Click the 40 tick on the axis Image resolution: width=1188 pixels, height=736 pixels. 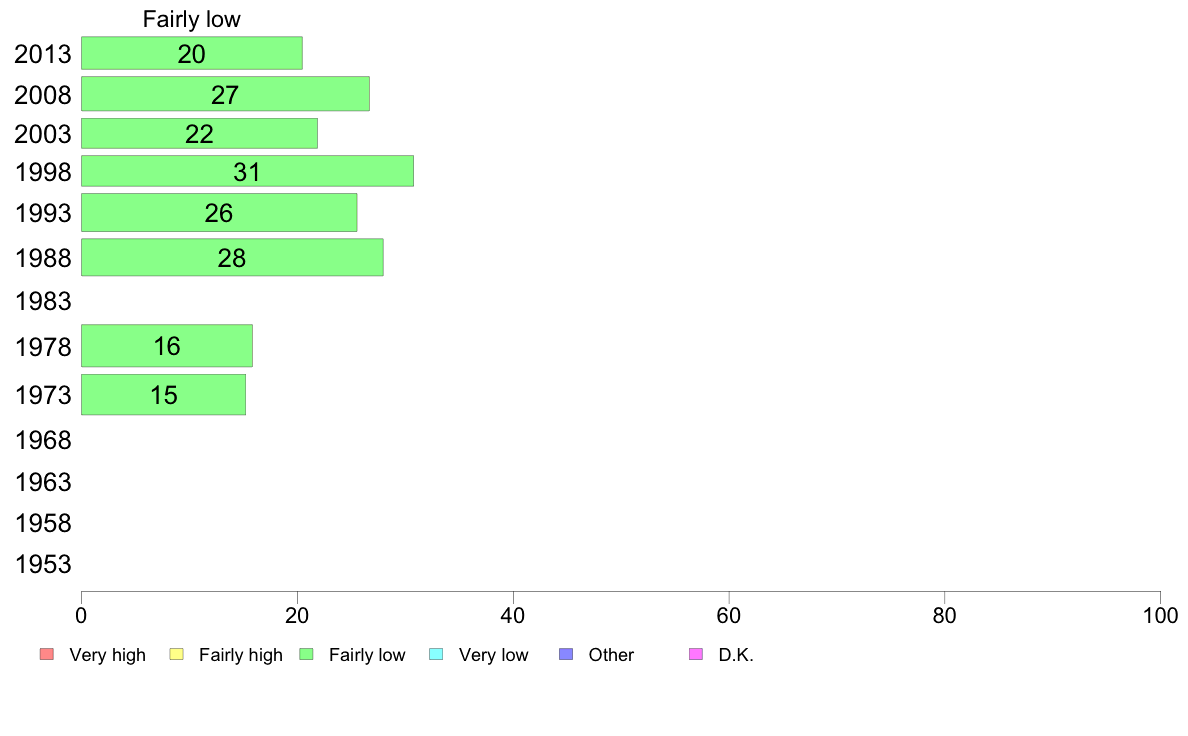[513, 615]
